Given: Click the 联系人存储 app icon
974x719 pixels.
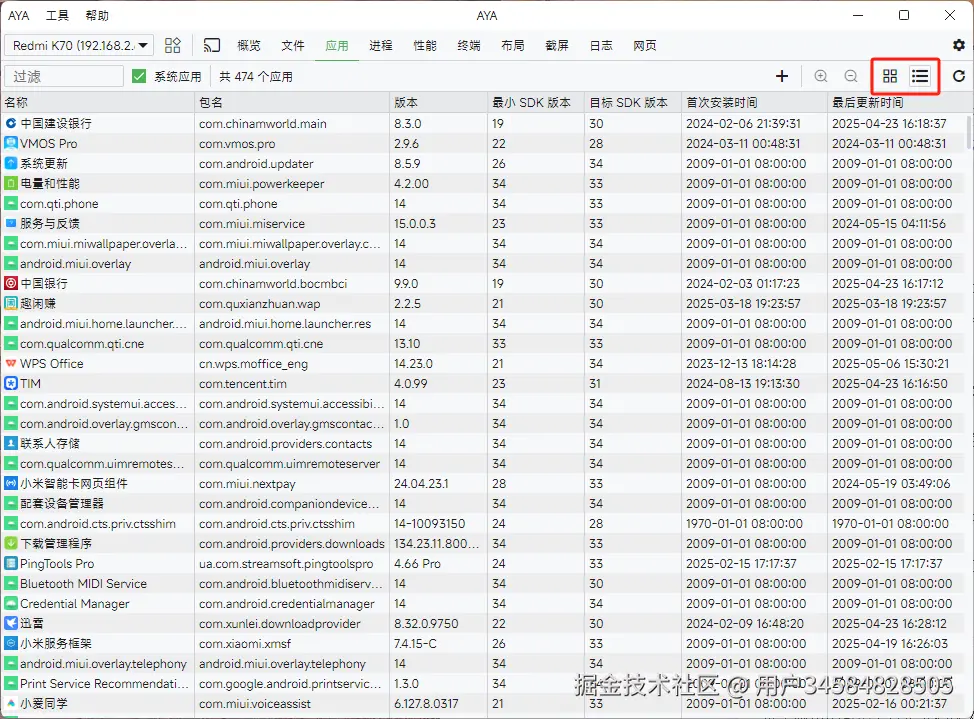Looking at the screenshot, I should click(11, 443).
